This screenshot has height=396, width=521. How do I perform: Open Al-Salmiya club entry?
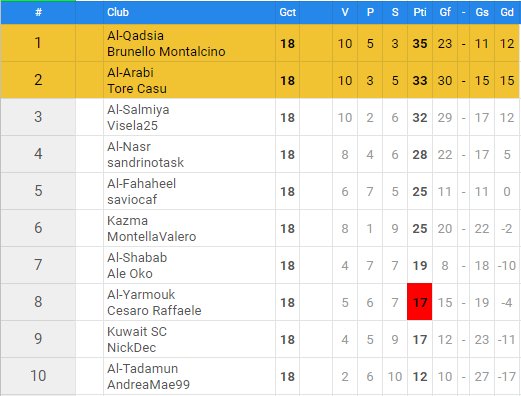point(138,110)
